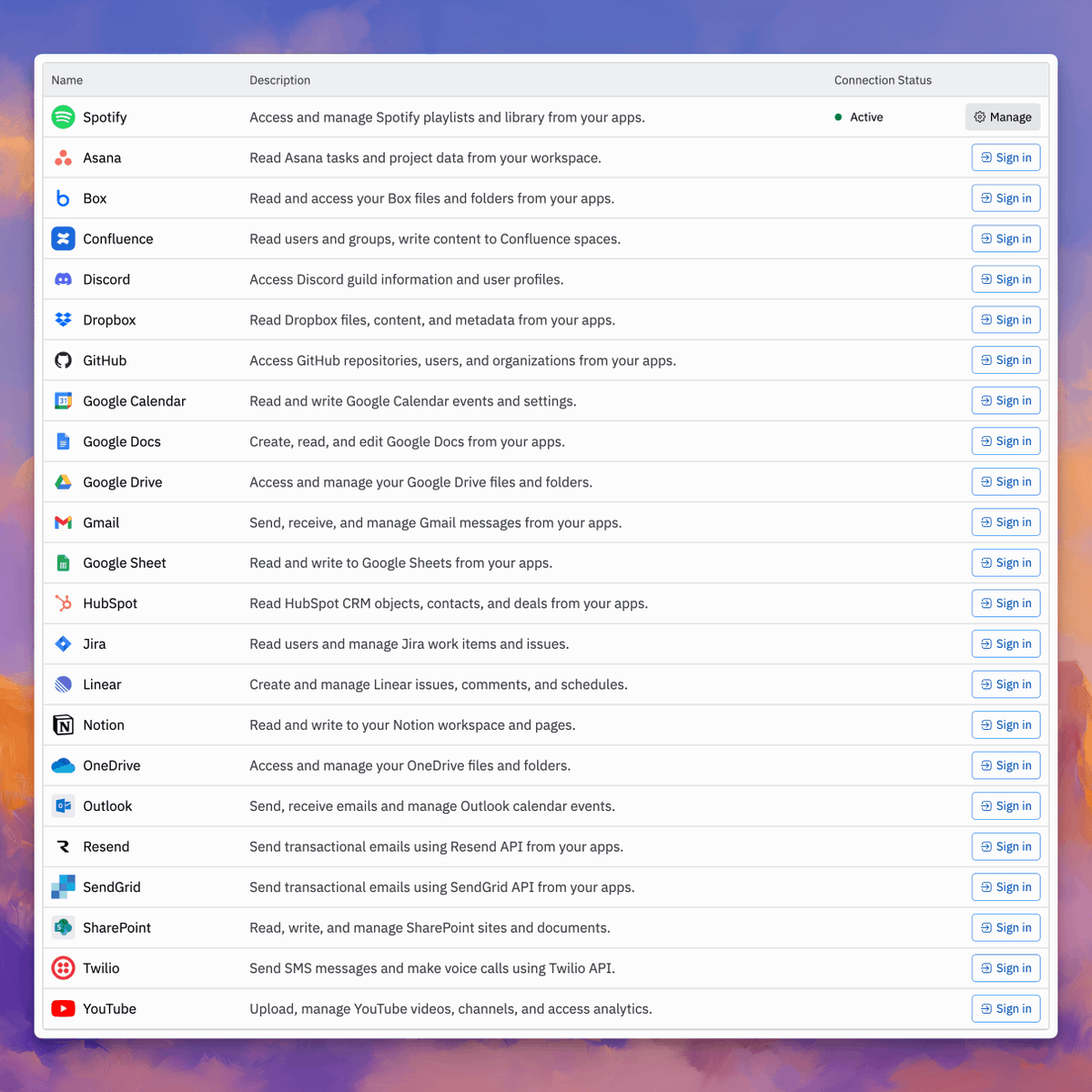Screen dimensions: 1092x1092
Task: Click the SendGrid logo icon
Action: [x=63, y=887]
